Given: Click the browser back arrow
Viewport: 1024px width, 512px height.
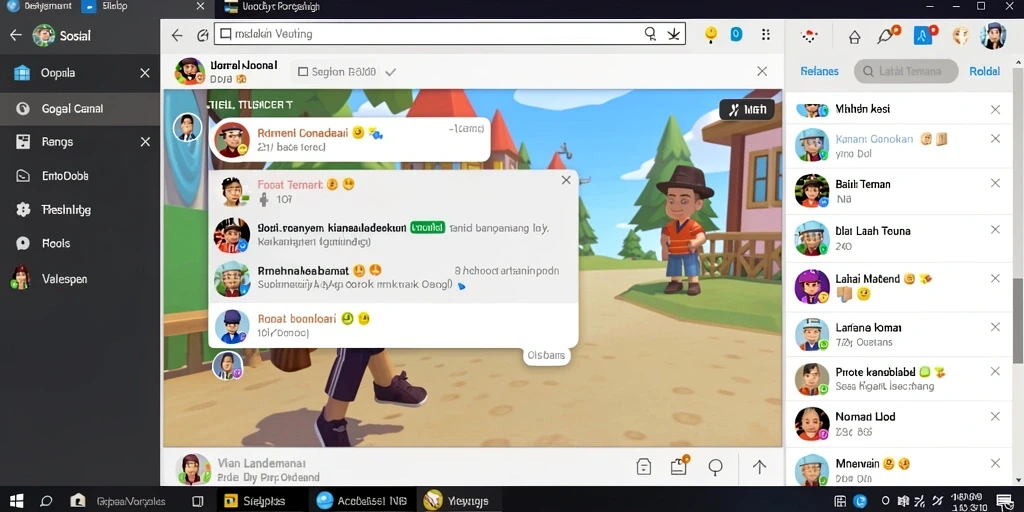Looking at the screenshot, I should point(177,35).
